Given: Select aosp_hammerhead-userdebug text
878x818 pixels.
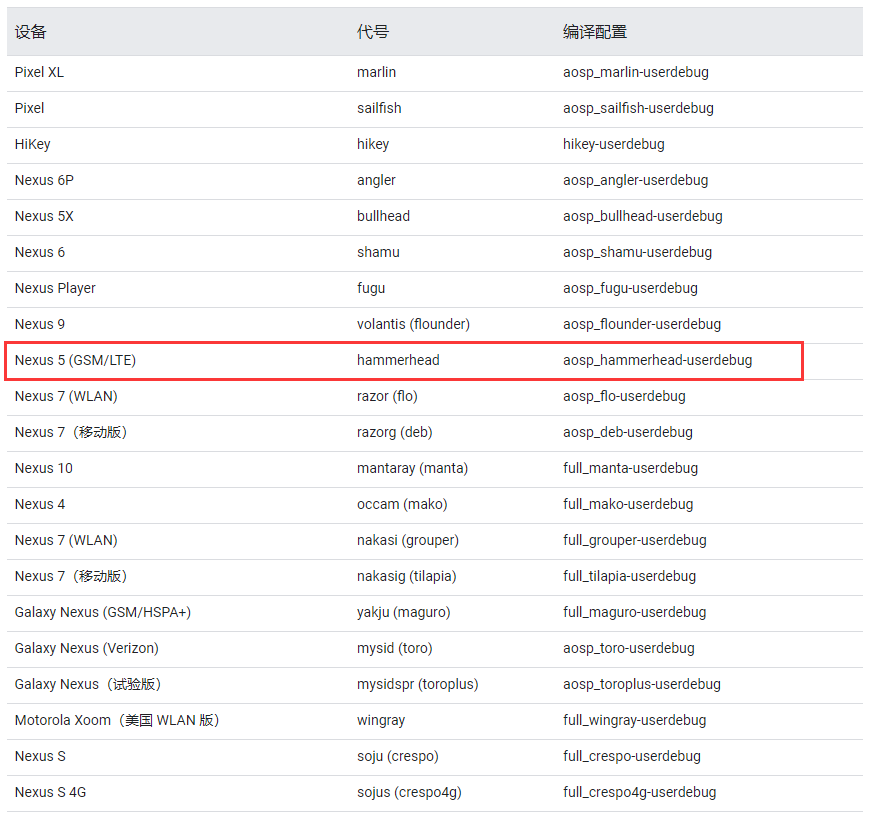Looking at the screenshot, I should (x=657, y=360).
